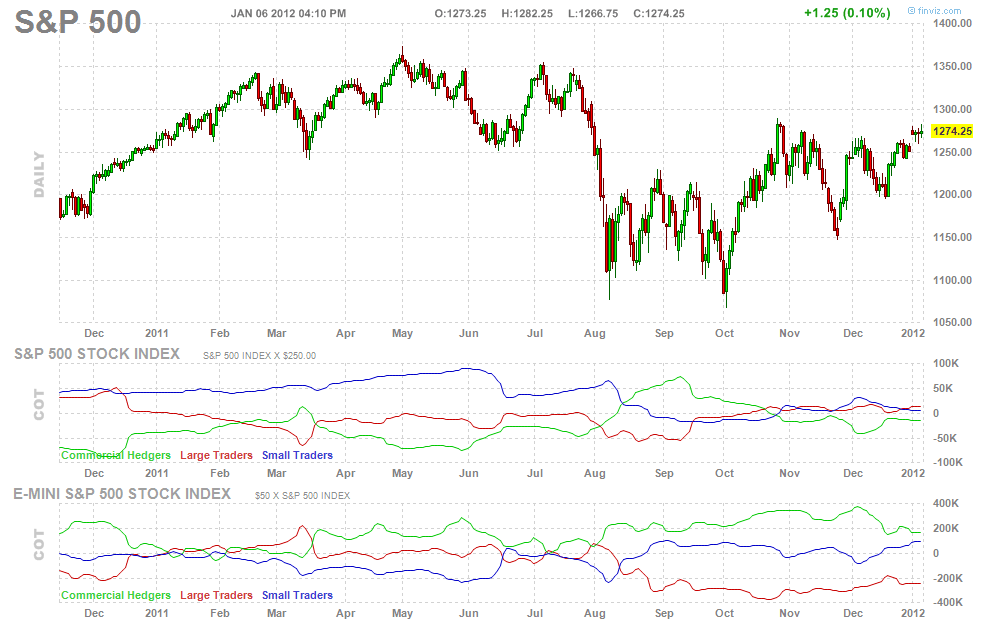The height and width of the screenshot is (629, 1006).
Task: Click the 1150.00 price axis label
Action: [952, 237]
